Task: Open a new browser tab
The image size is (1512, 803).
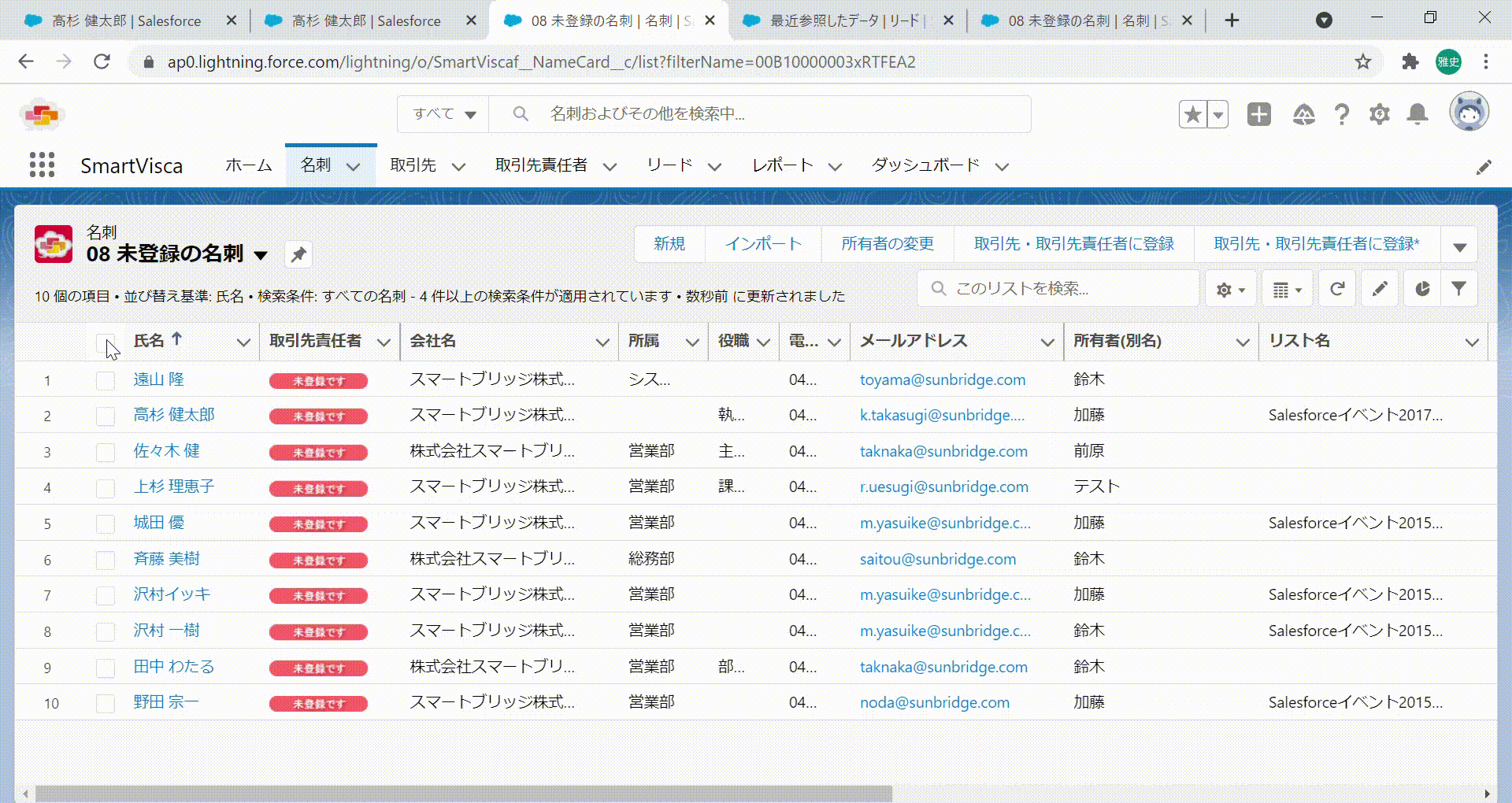Action: [x=1232, y=20]
